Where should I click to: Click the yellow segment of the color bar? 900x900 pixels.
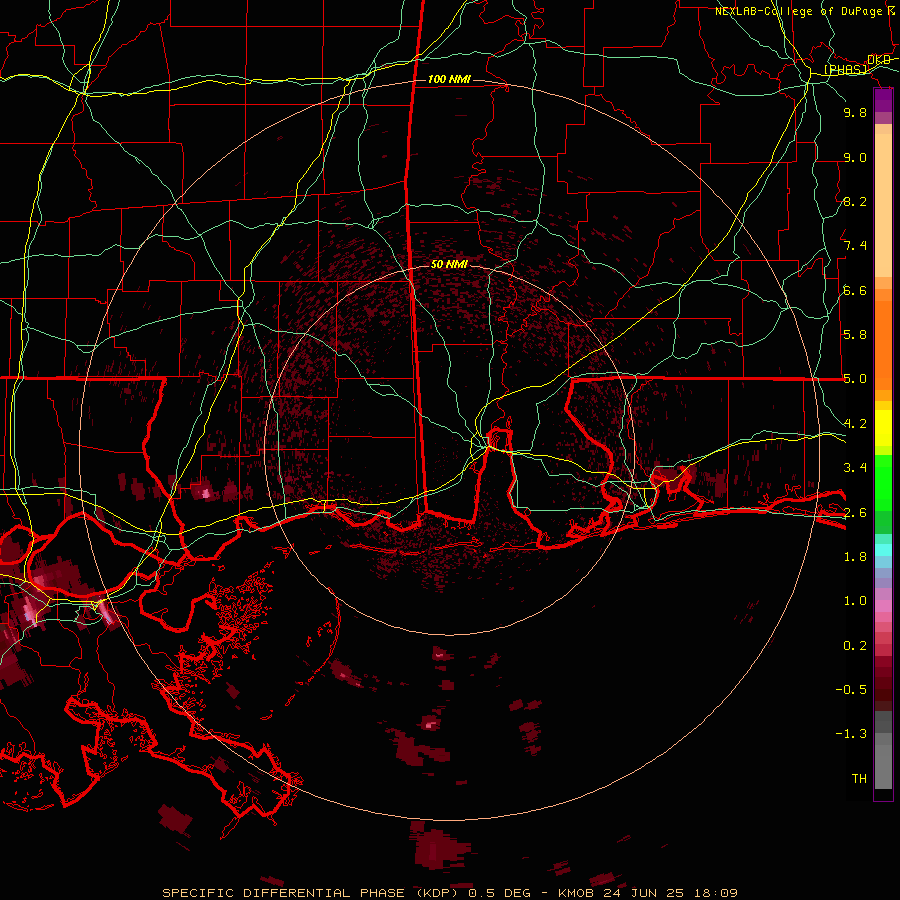click(x=883, y=428)
